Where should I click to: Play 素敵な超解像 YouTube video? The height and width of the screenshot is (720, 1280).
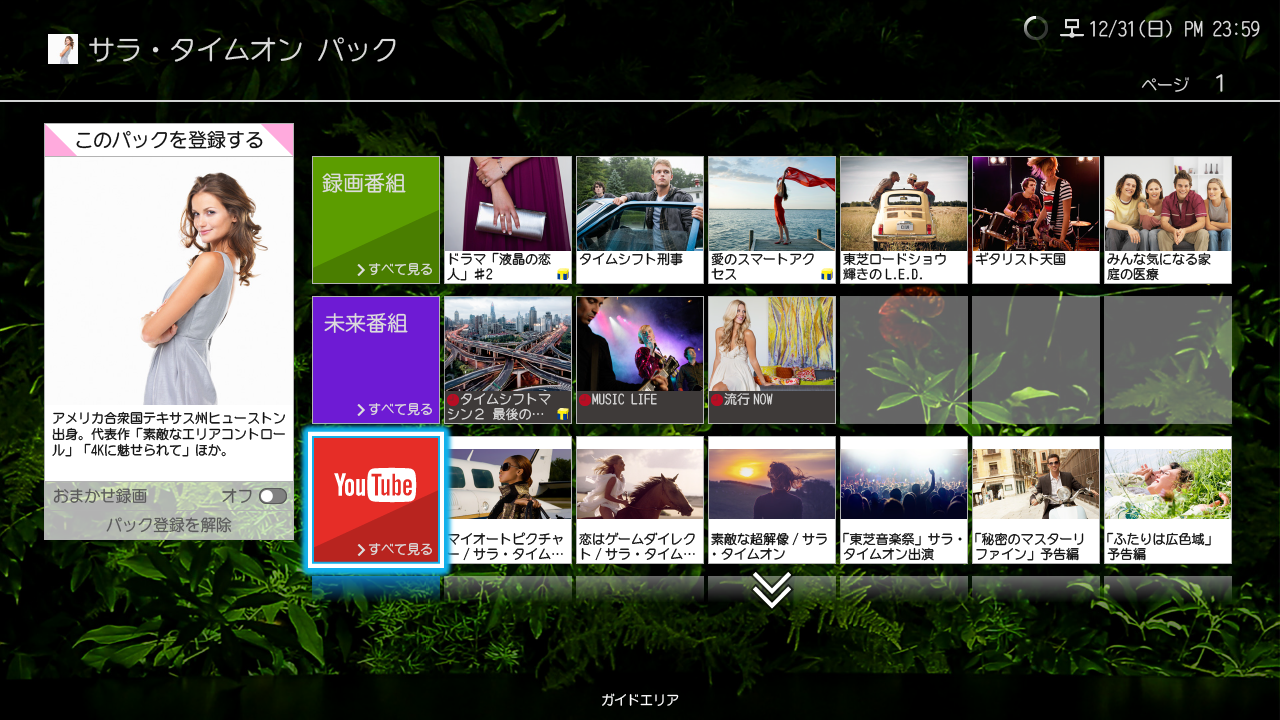772,500
